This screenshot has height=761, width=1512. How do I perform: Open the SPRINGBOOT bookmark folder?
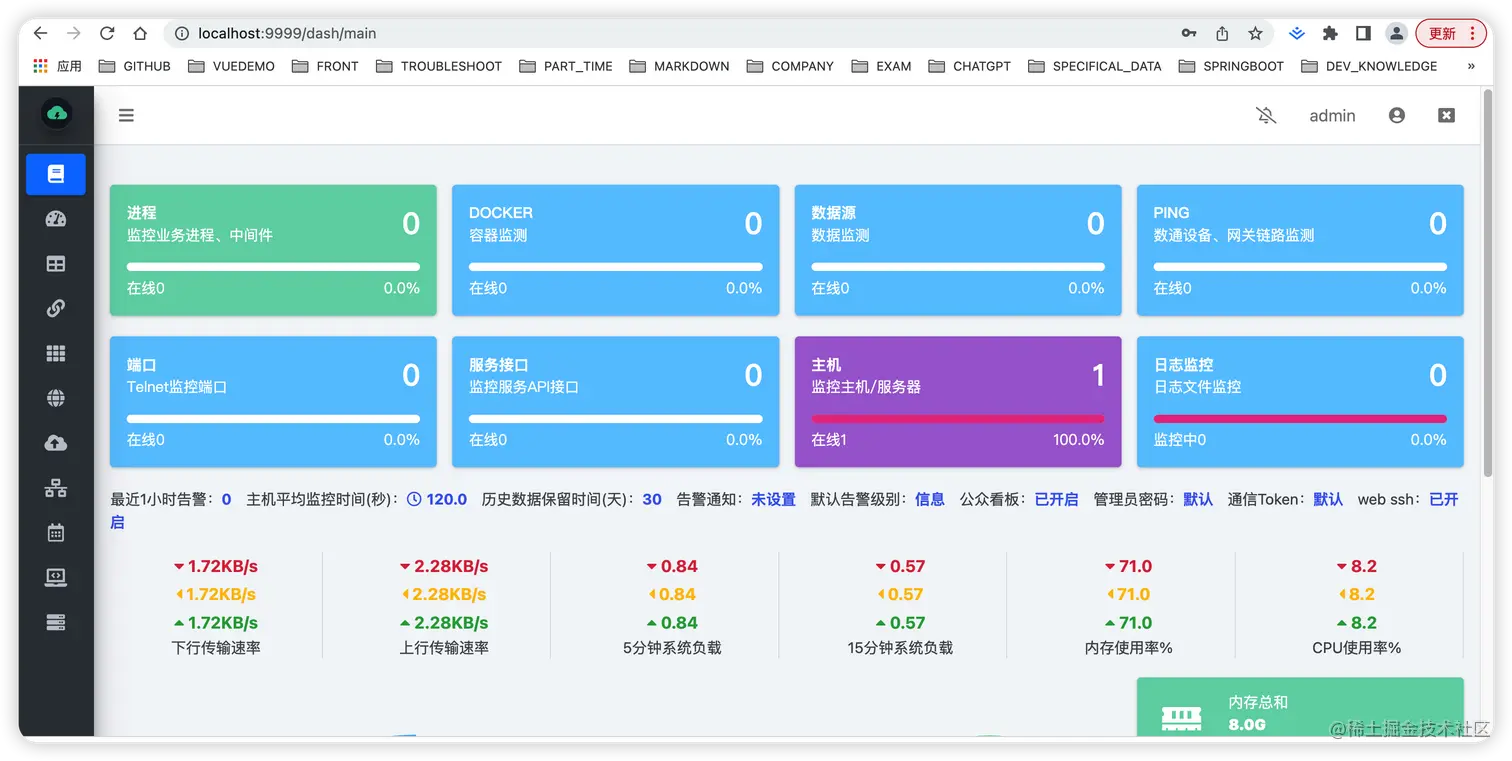pos(1232,66)
